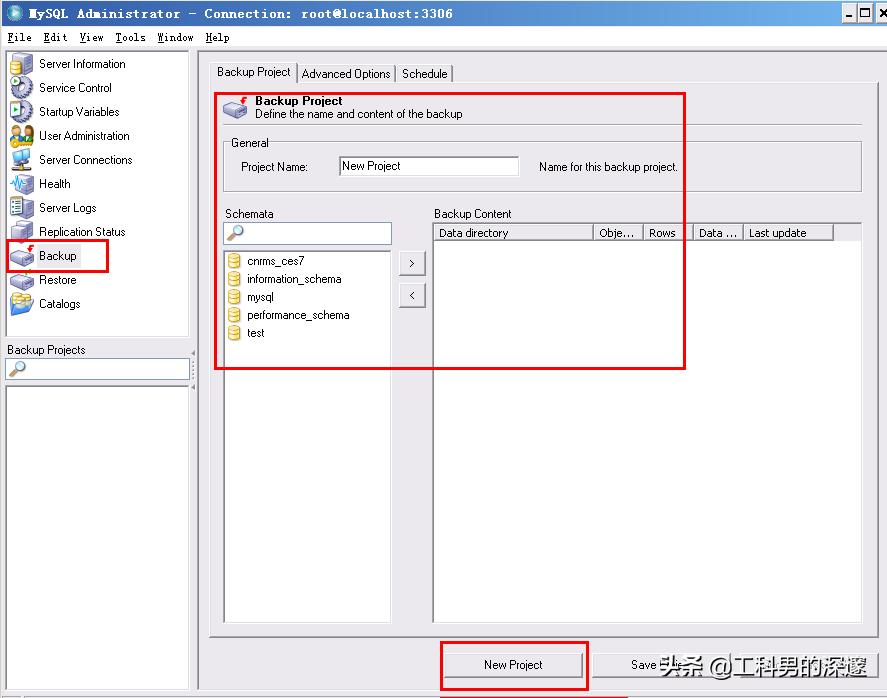Select Service Control label in sidebar

pyautogui.click(x=75, y=88)
